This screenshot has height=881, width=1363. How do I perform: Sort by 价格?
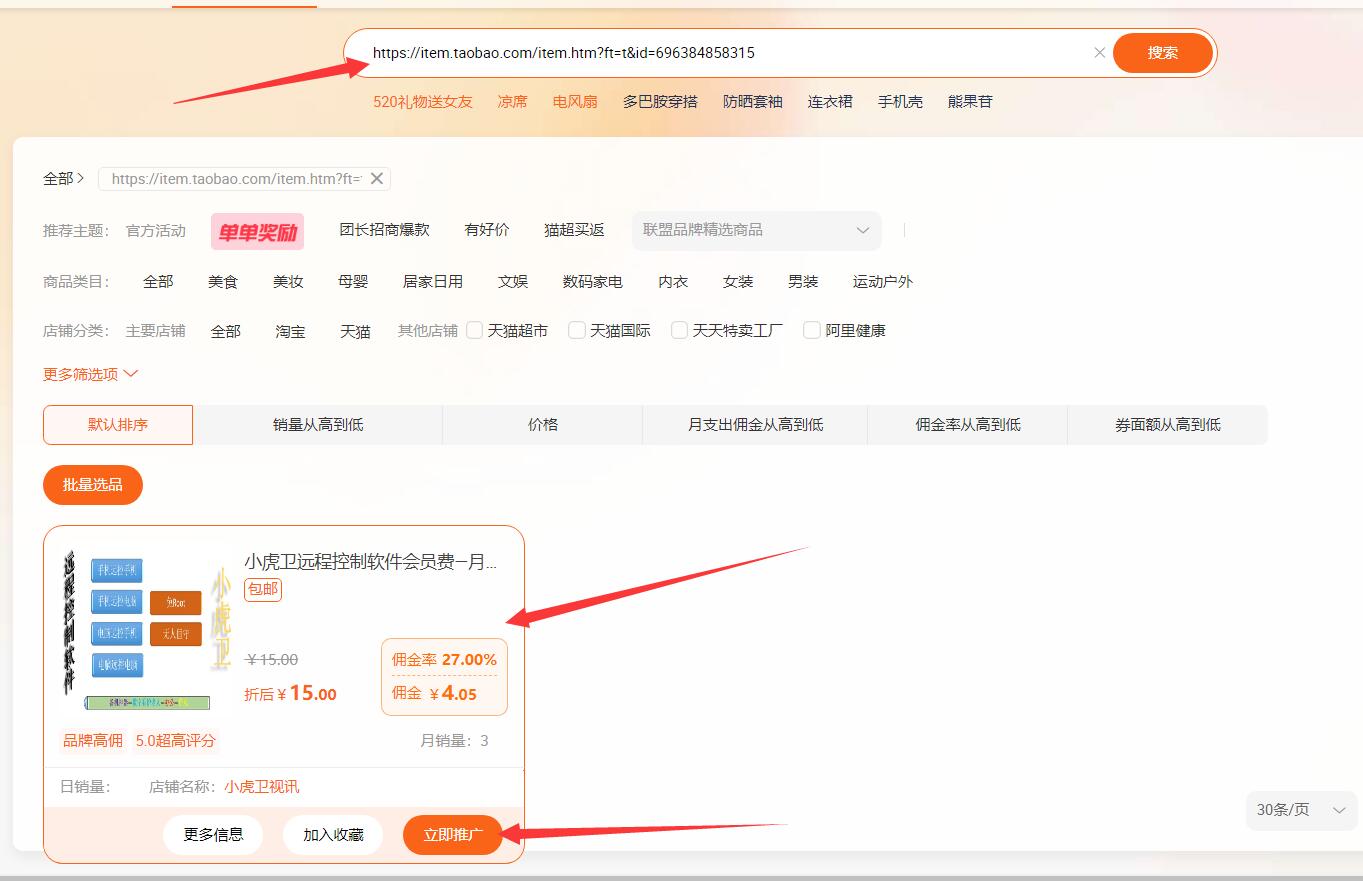[543, 425]
